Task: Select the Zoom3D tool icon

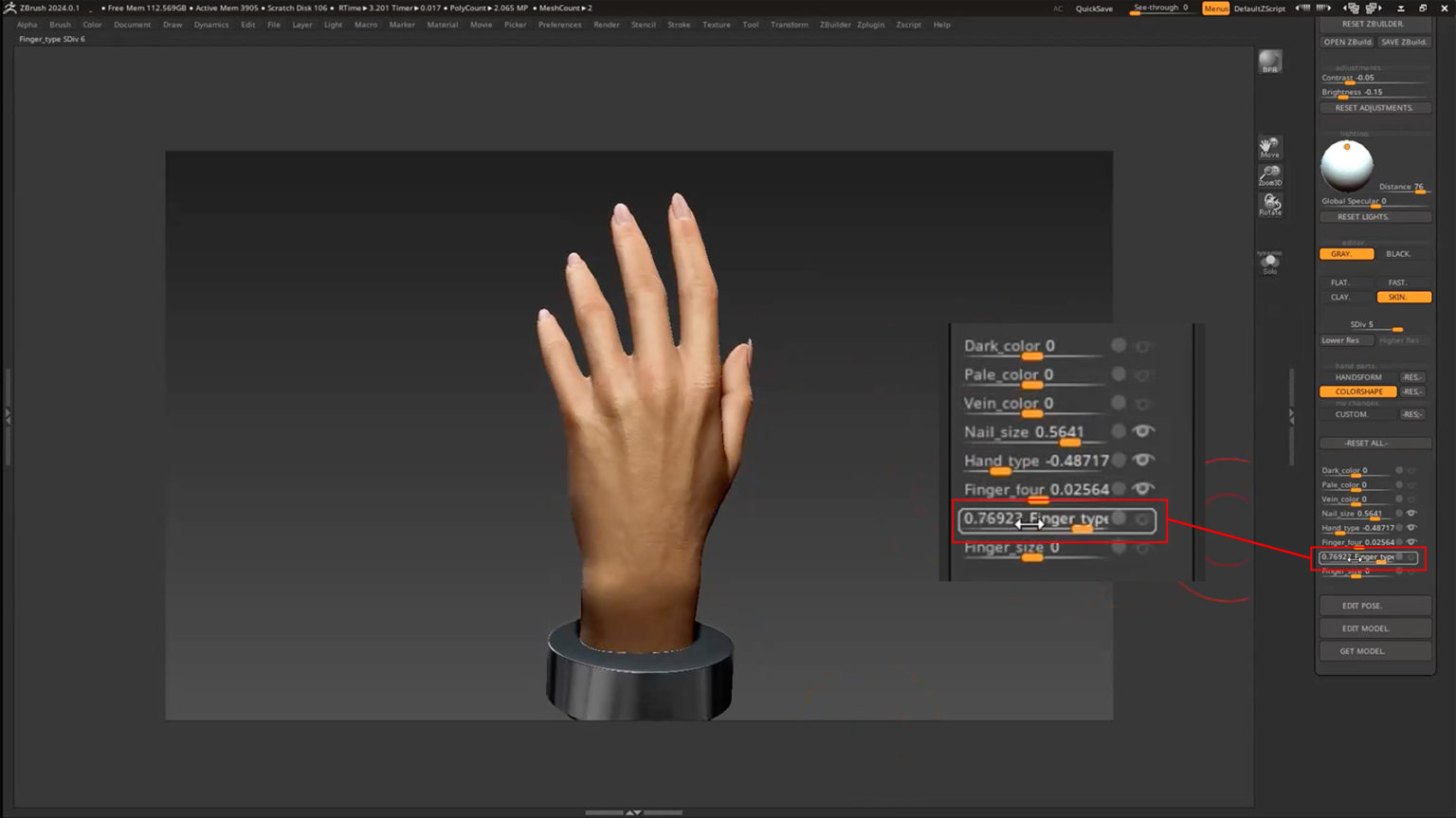Action: point(1270,175)
